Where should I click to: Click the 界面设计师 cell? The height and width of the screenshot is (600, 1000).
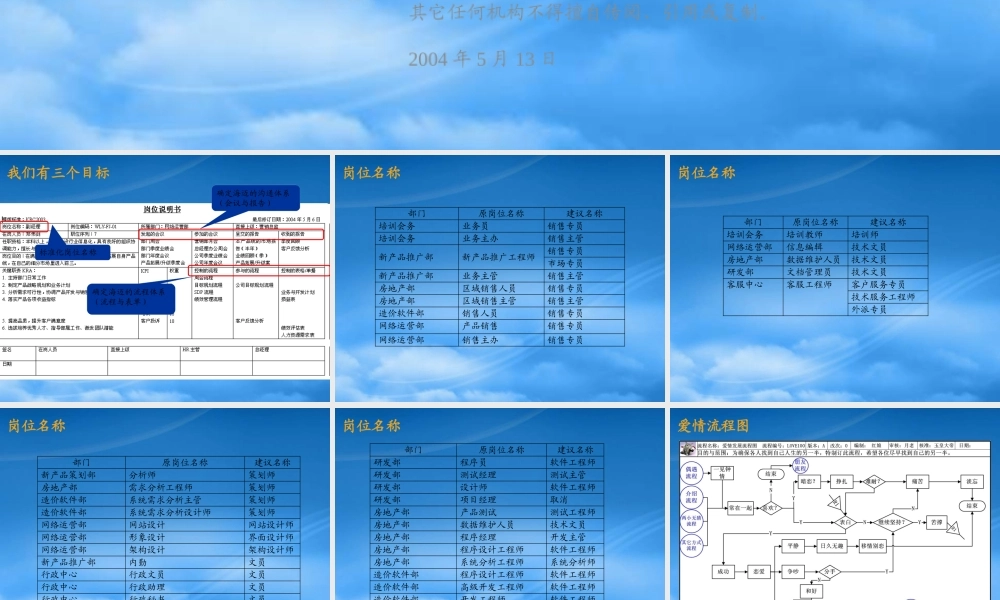point(271,537)
